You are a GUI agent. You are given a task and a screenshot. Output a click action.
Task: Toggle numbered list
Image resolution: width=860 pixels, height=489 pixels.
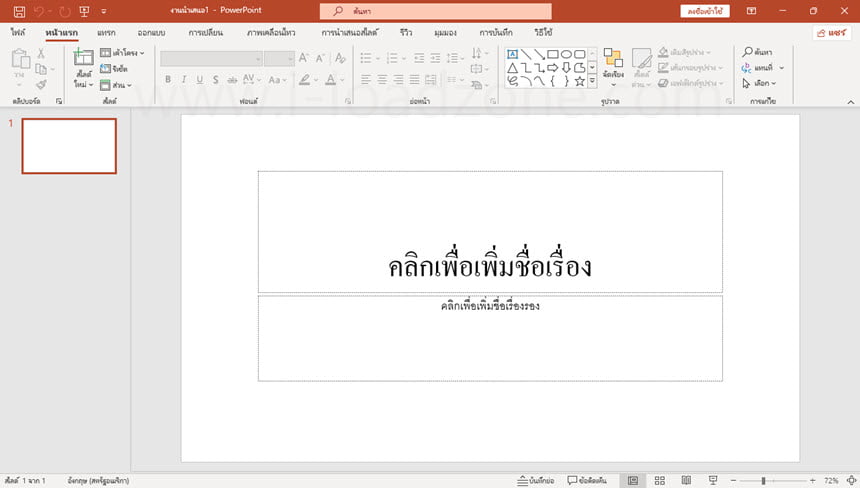392,58
